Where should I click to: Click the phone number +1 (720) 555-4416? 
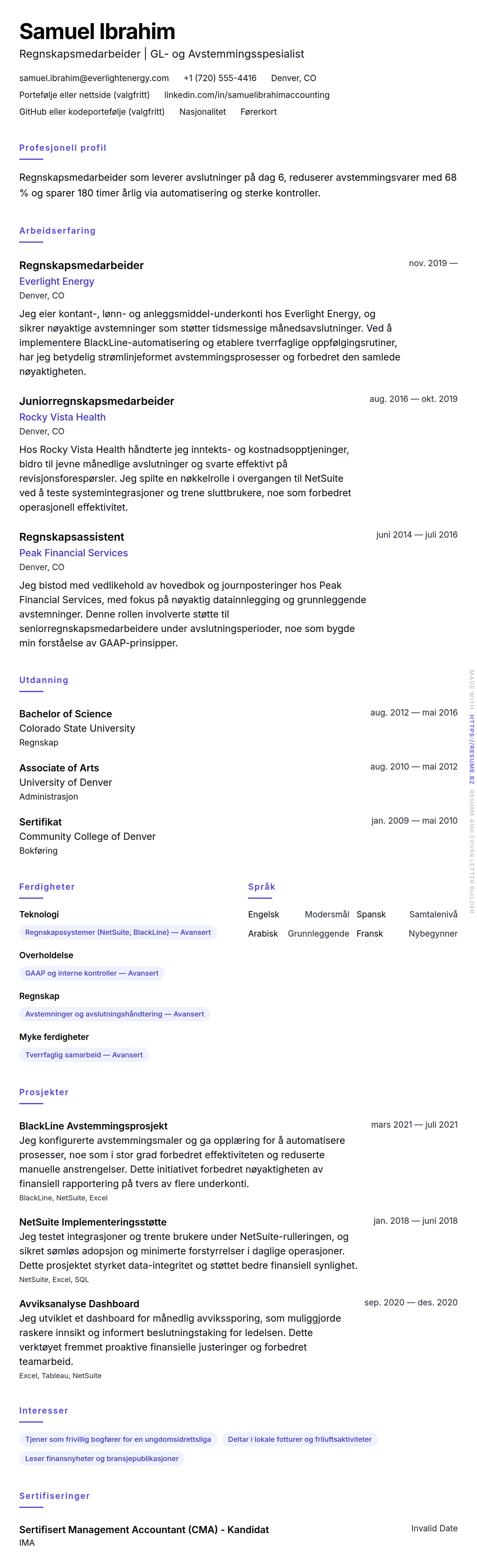[x=220, y=78]
